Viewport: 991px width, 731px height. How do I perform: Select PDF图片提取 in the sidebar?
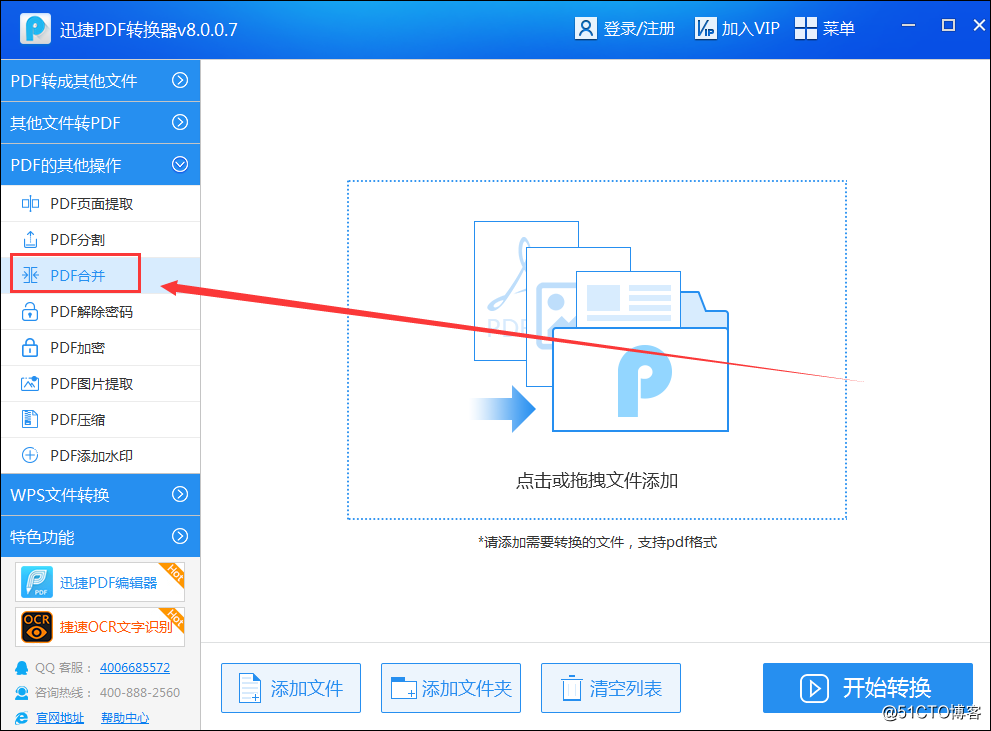(100, 384)
